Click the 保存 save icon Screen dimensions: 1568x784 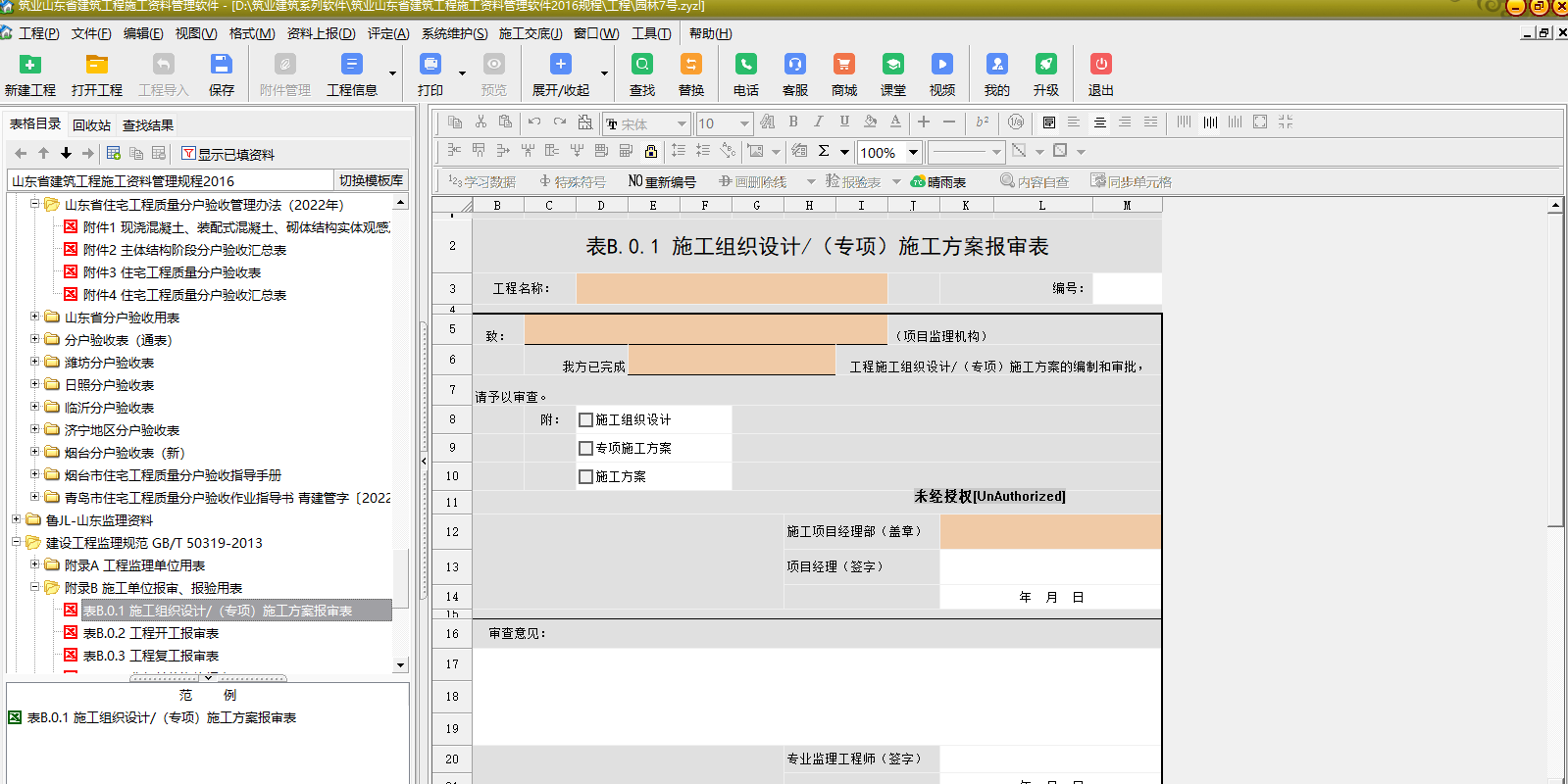tap(221, 66)
